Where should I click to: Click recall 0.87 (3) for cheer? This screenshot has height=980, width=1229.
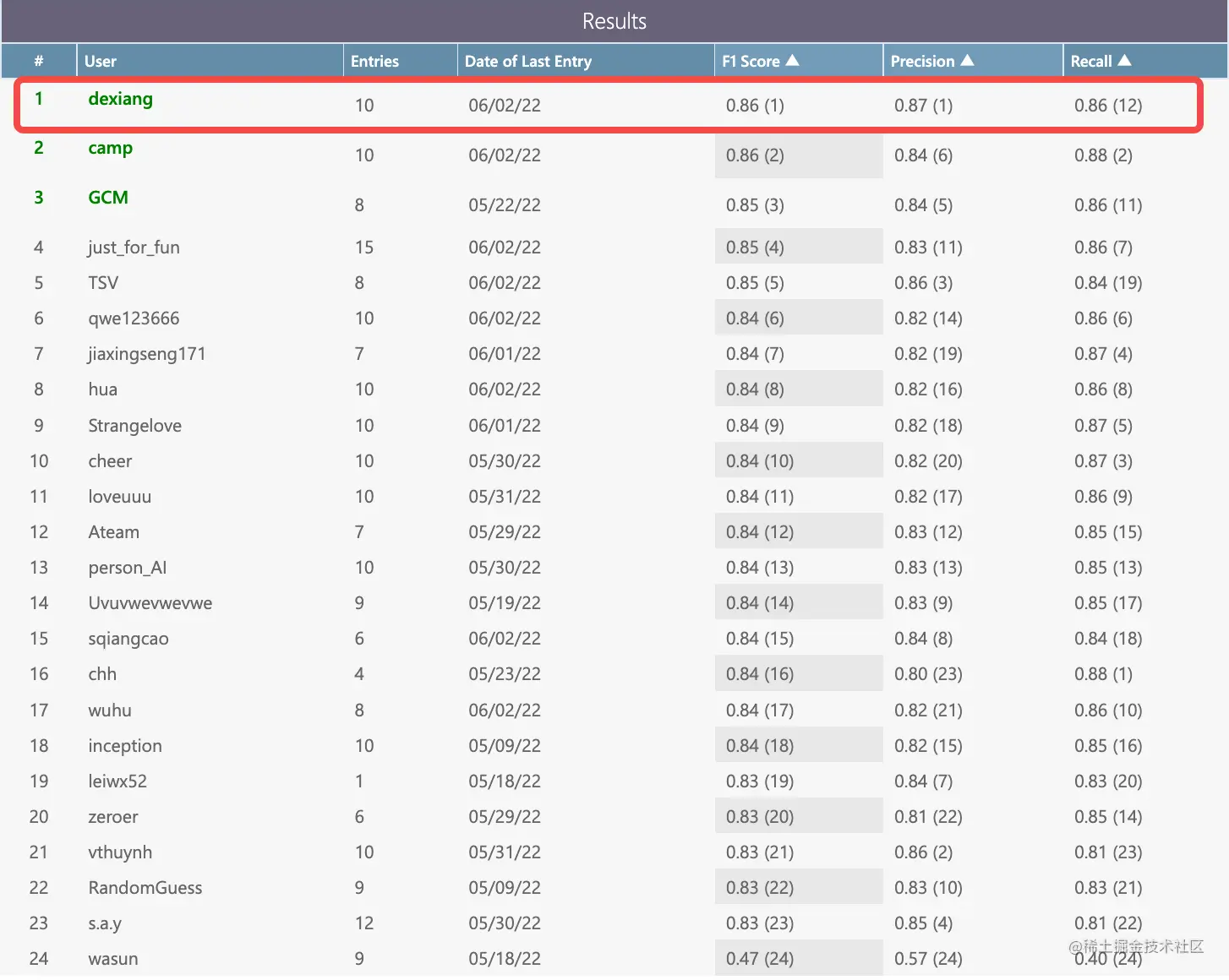pyautogui.click(x=1103, y=460)
